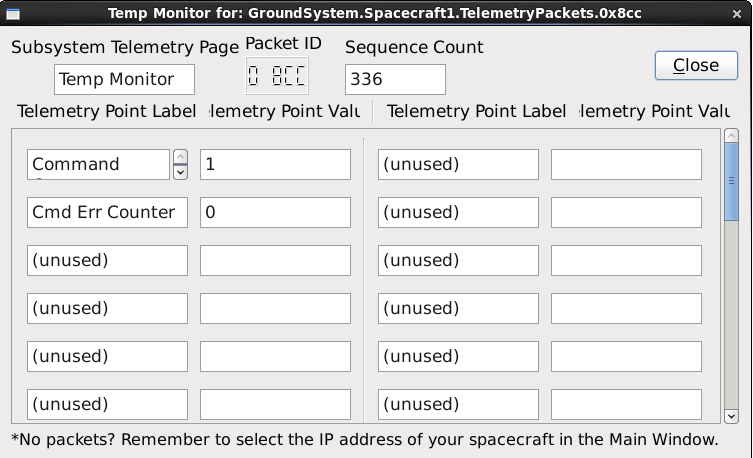Click the Command value field showing 1
This screenshot has width=753, height=458.
(275, 164)
